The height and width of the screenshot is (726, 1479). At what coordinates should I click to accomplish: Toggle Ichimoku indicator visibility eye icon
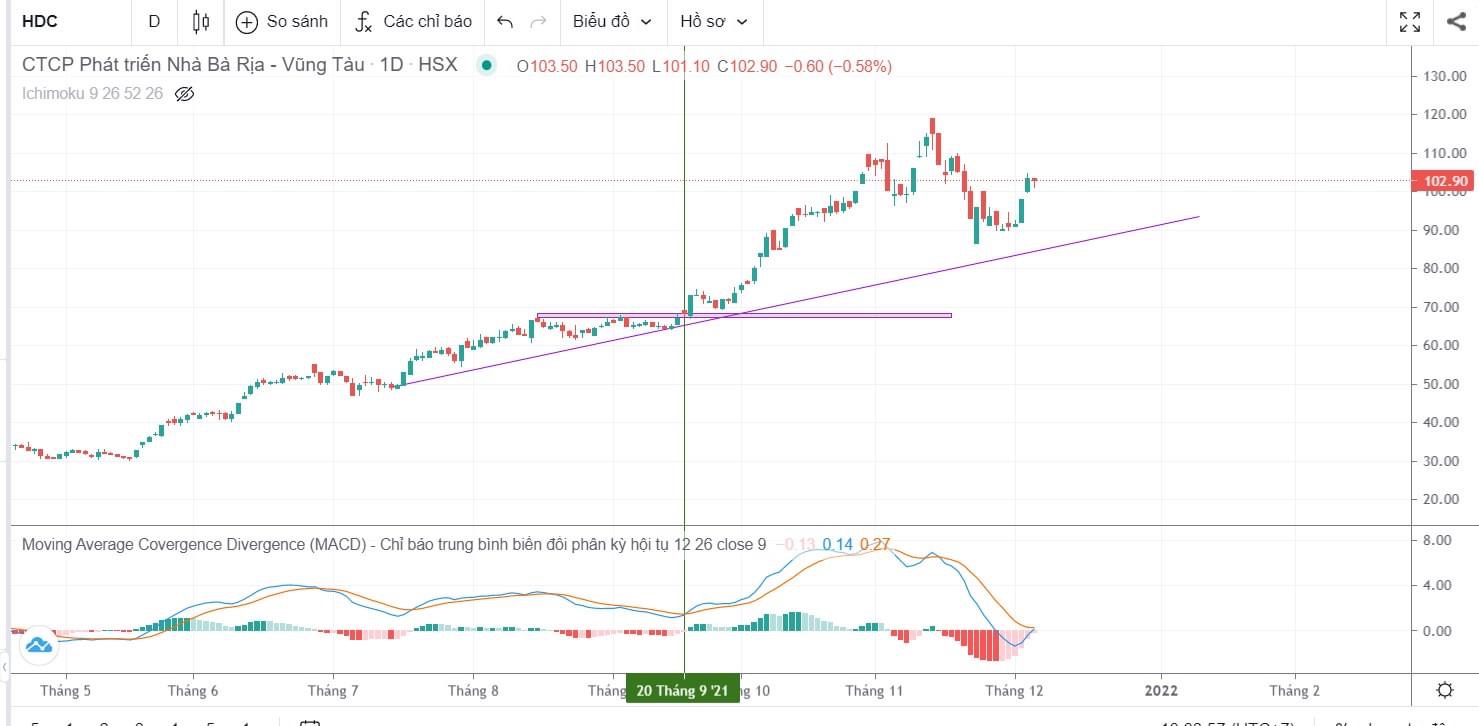click(x=184, y=94)
